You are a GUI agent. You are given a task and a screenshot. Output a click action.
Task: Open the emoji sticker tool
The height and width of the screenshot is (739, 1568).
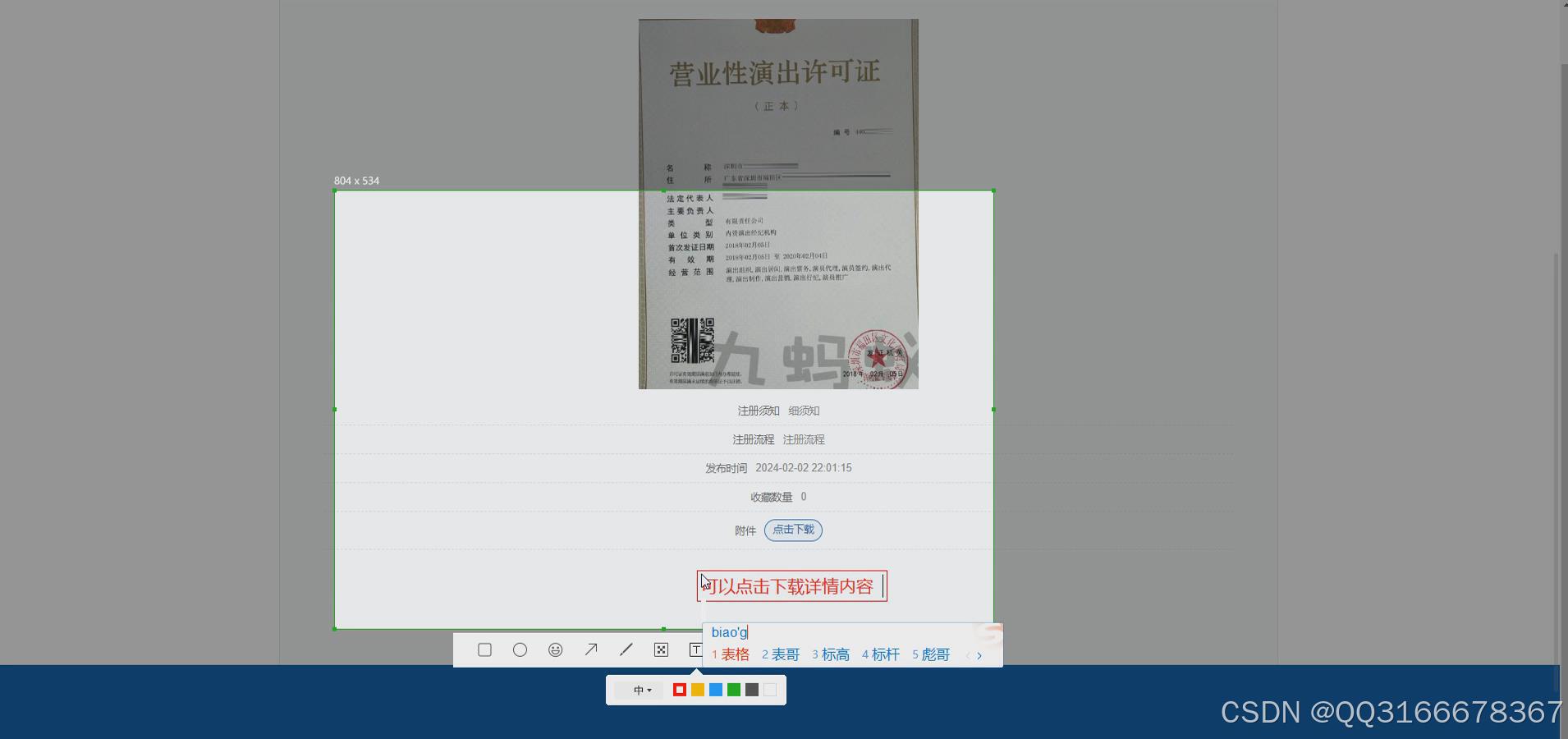[x=555, y=649]
